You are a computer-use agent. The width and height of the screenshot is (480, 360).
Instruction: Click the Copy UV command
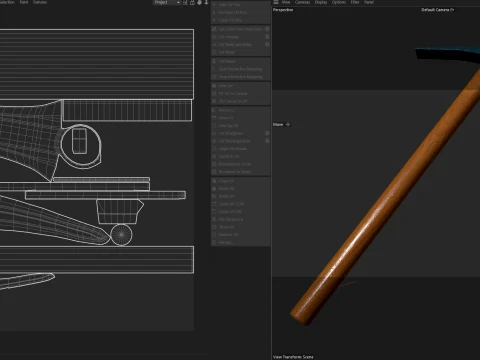coord(240,181)
